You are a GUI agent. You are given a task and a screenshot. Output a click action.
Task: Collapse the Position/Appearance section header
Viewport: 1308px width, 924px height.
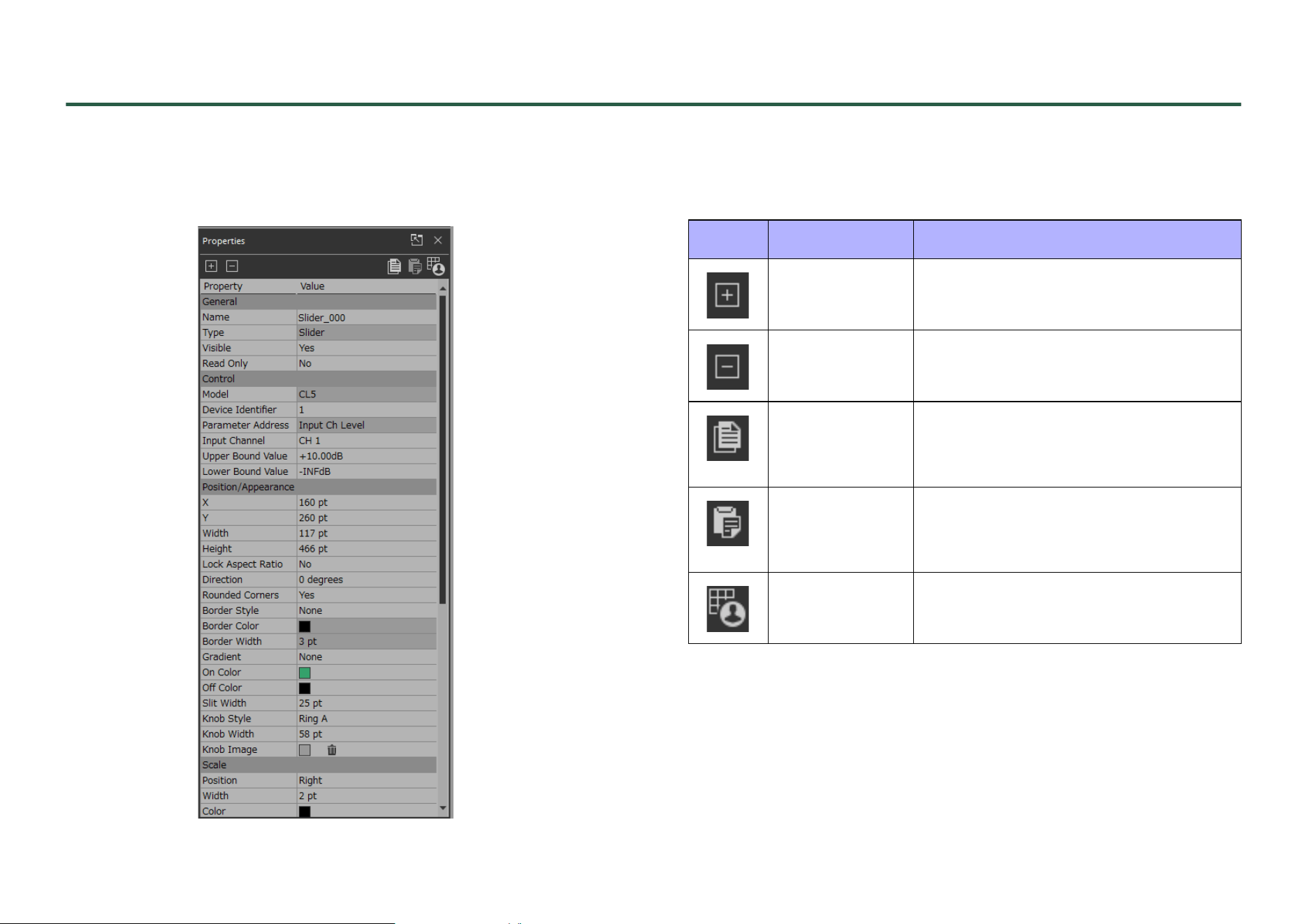(x=318, y=487)
